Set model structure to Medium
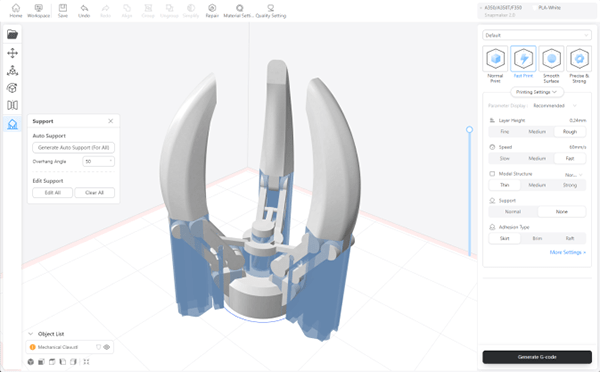600x372 pixels. [x=537, y=185]
